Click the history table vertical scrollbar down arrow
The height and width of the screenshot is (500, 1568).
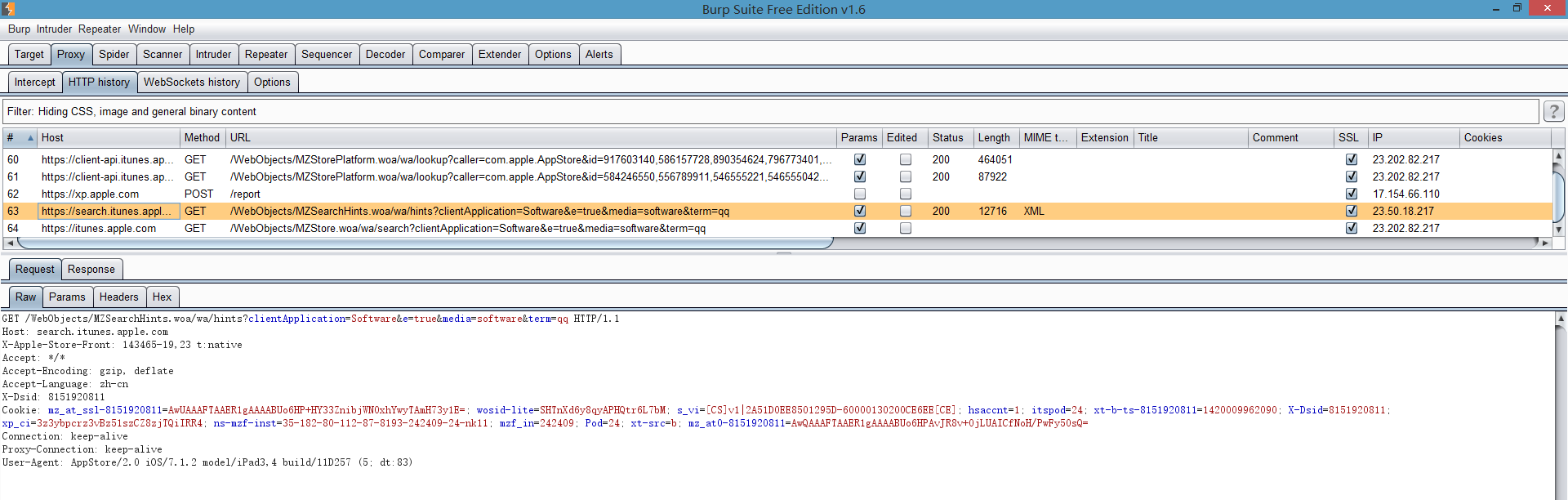[x=1558, y=230]
